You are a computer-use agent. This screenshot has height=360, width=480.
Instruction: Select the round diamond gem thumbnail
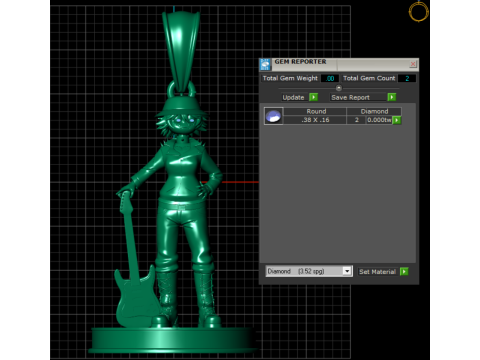[273, 116]
